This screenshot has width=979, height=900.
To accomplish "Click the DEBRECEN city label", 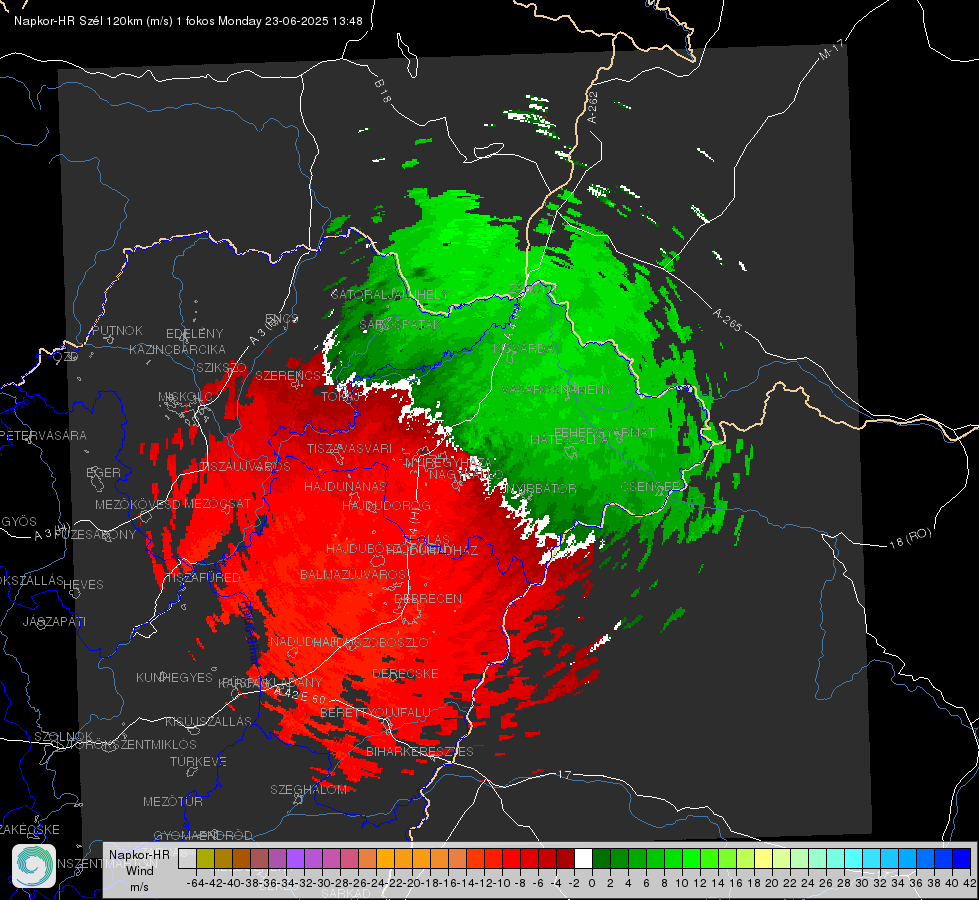I will coord(428,598).
